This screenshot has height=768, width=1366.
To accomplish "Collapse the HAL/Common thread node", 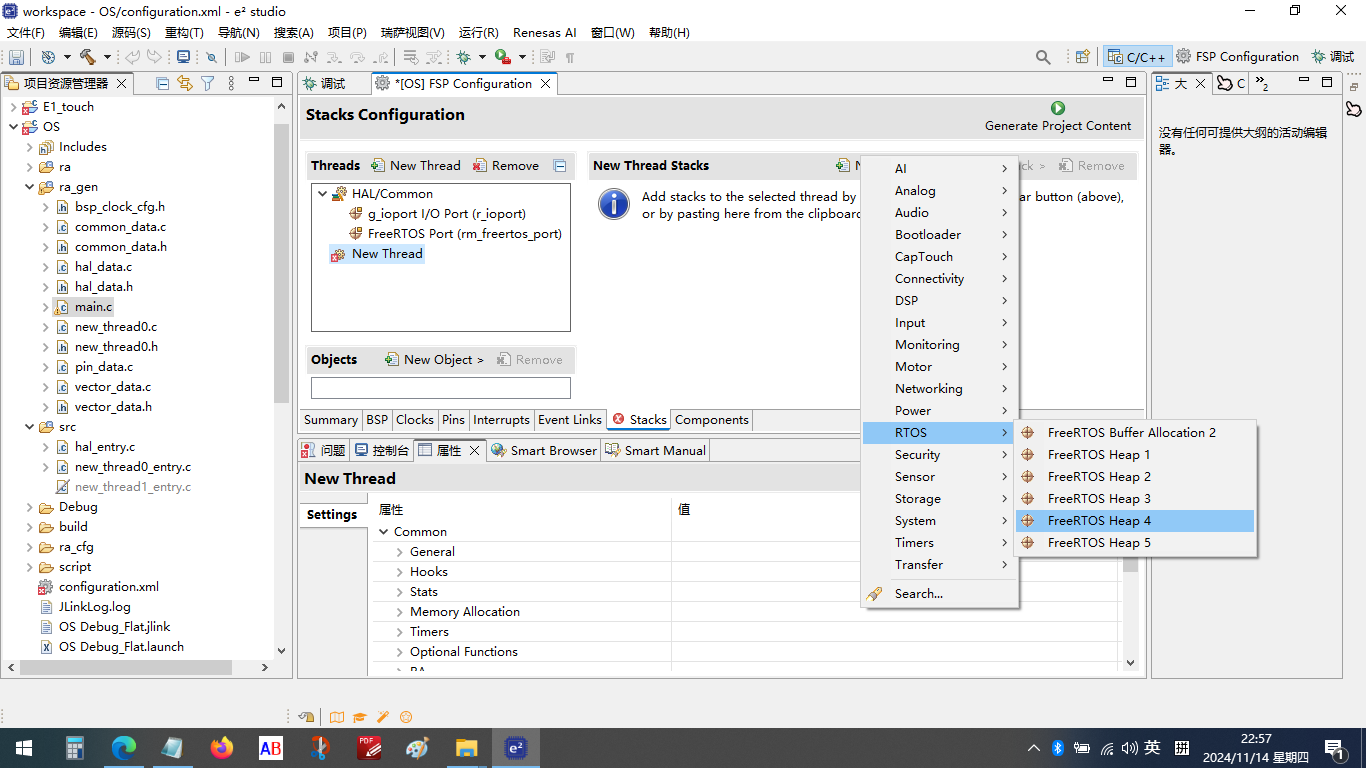I will pyautogui.click(x=322, y=194).
